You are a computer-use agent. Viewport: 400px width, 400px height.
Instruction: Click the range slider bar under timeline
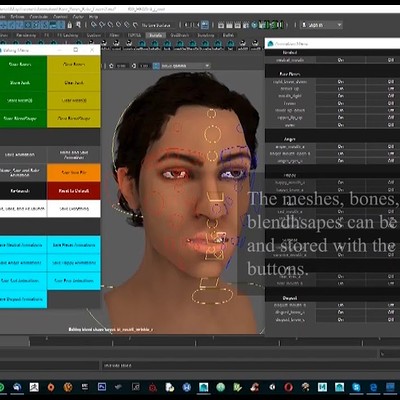(188, 354)
